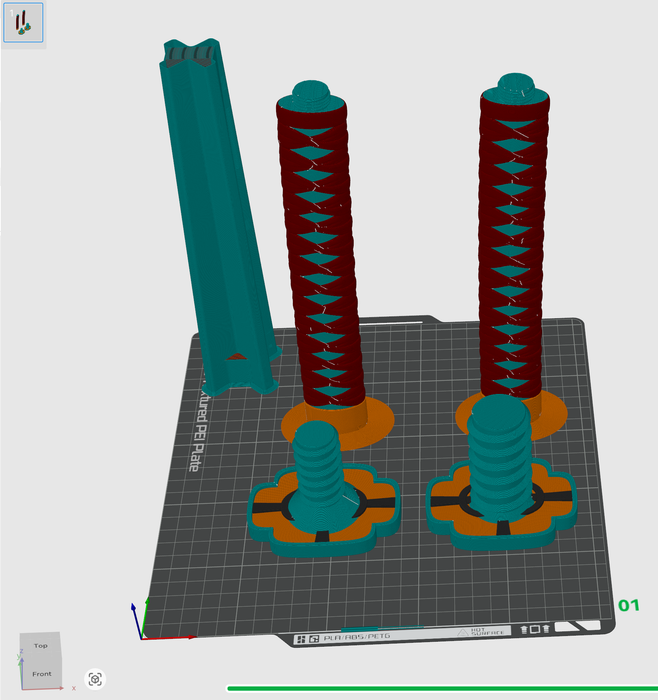Click the green progress bar at bottom

[x=440, y=688]
